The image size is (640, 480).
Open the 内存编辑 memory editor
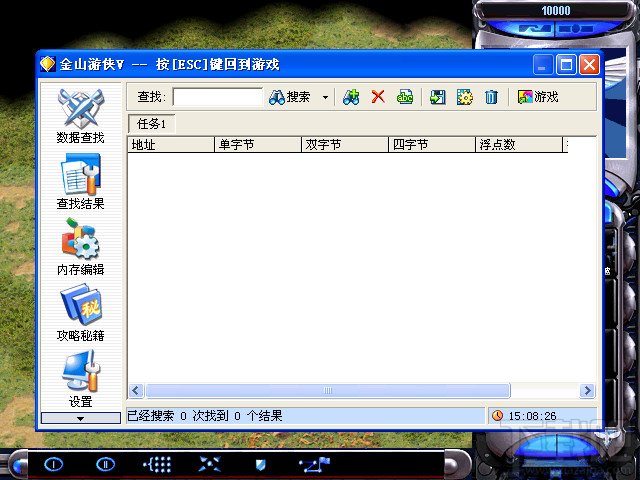tap(80, 247)
